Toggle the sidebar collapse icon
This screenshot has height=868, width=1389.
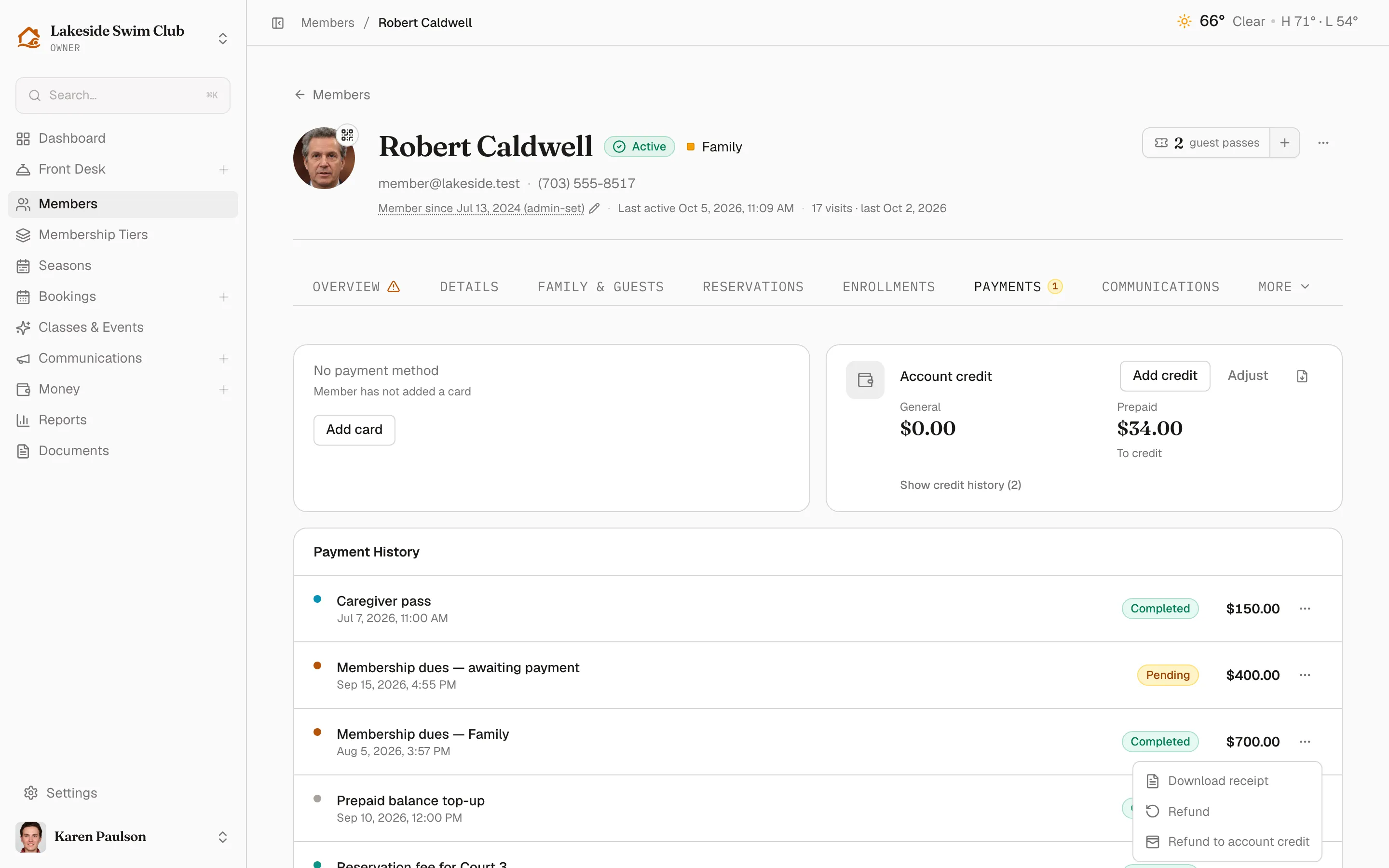278,23
